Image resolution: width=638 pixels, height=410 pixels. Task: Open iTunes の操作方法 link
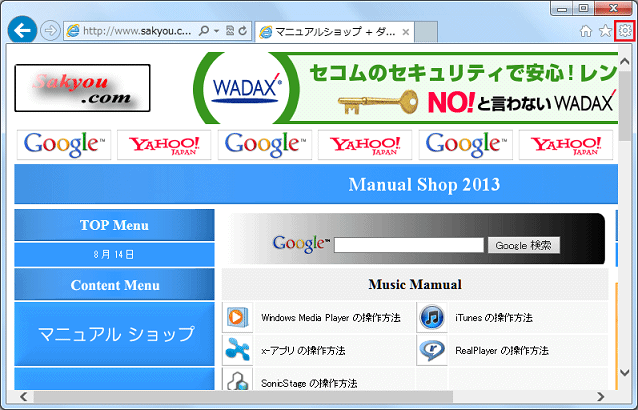click(x=494, y=318)
